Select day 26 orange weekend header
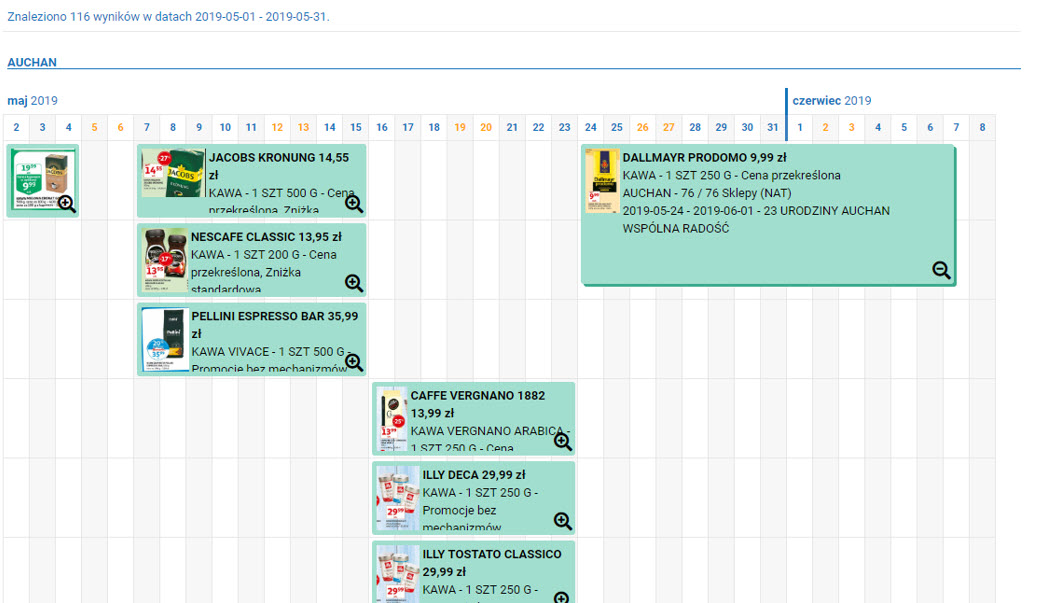The image size is (1040, 603). click(x=642, y=127)
